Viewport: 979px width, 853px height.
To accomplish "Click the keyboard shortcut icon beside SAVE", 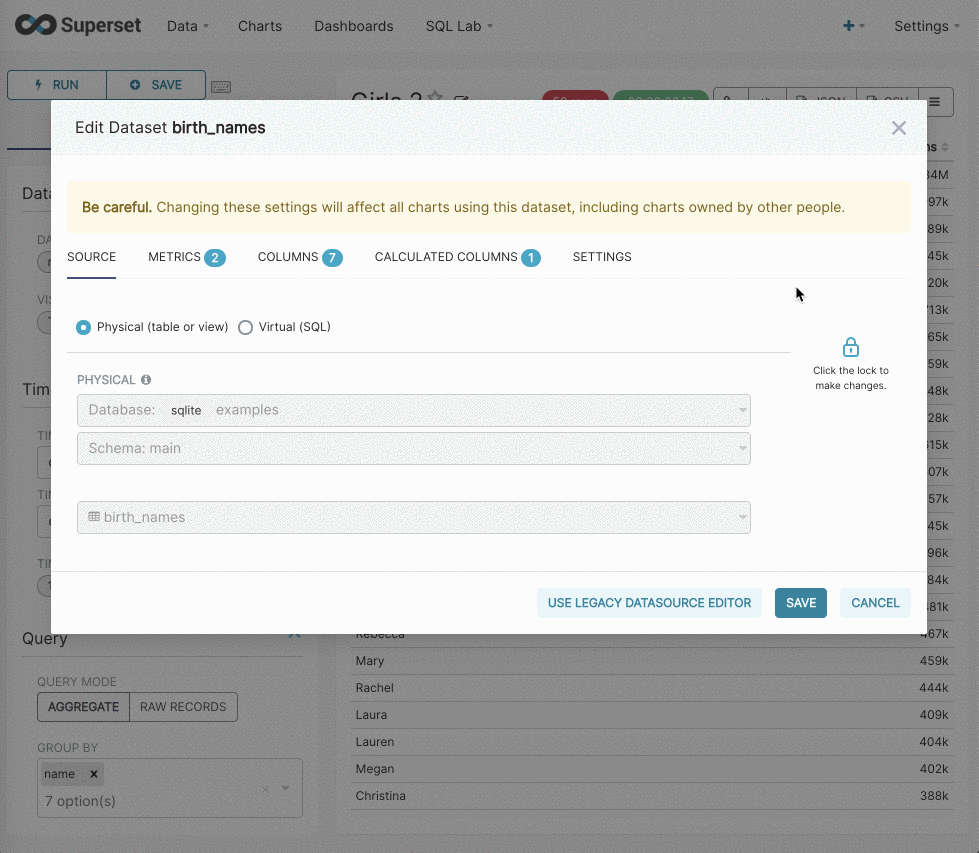I will pos(220,86).
